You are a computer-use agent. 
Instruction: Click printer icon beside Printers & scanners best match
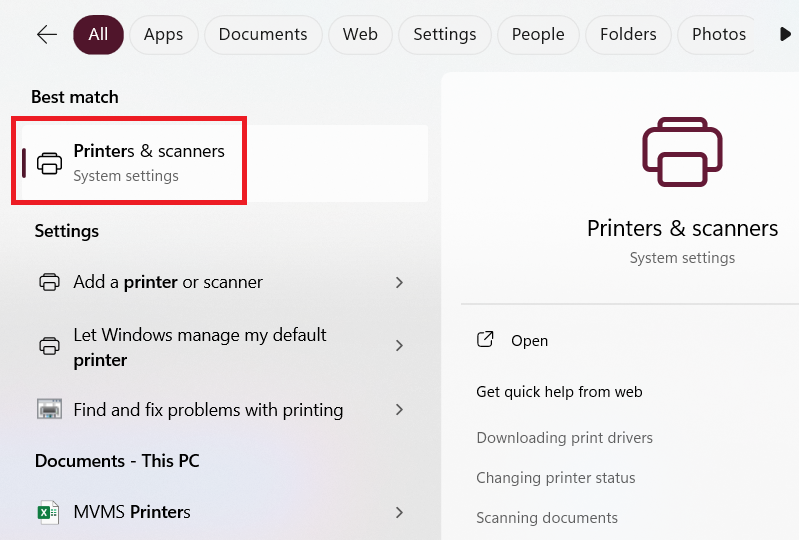point(49,162)
